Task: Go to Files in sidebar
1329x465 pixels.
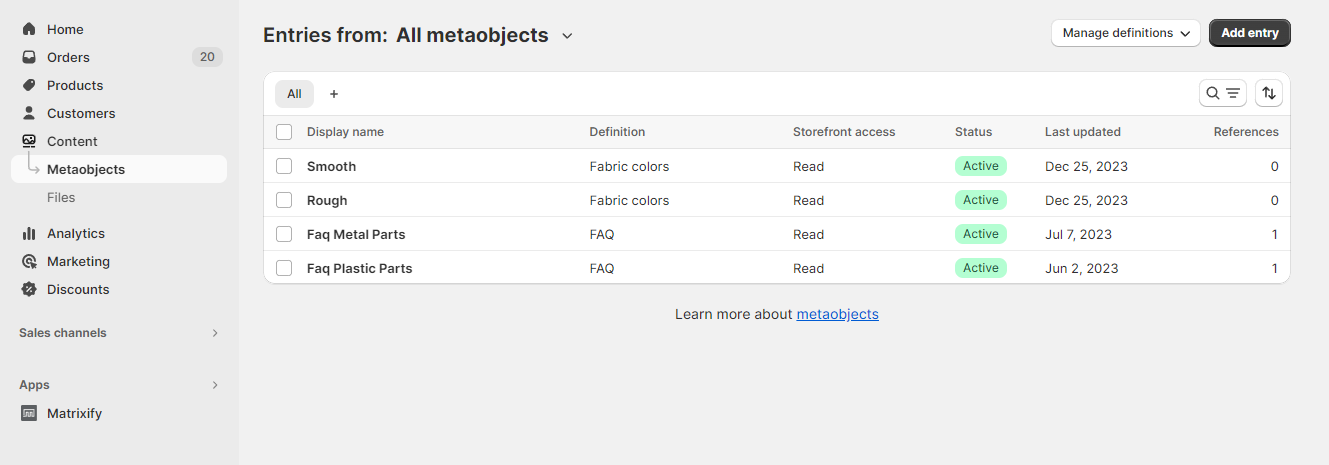Action: click(x=61, y=197)
